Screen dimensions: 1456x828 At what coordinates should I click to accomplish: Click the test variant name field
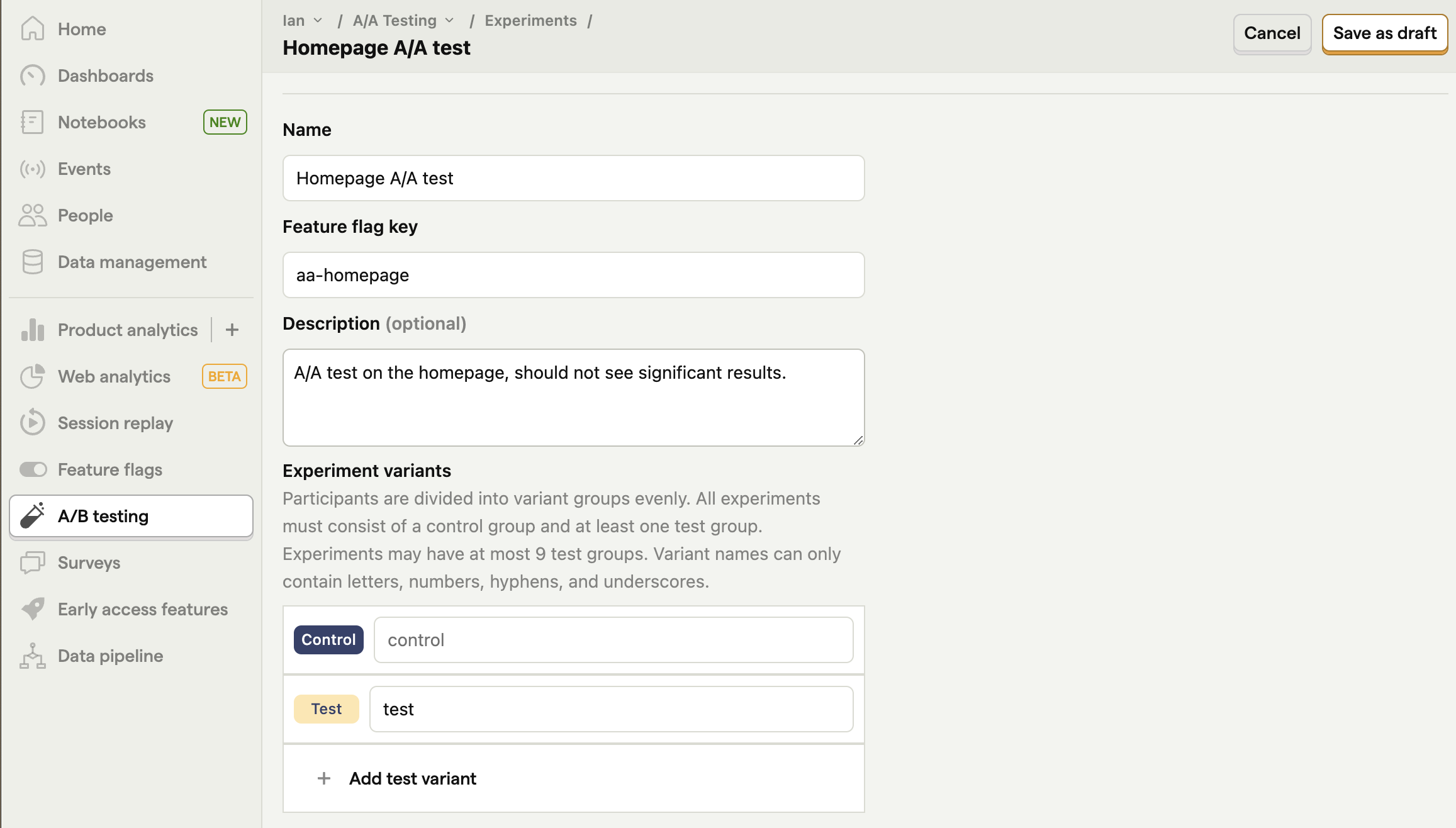tap(612, 709)
